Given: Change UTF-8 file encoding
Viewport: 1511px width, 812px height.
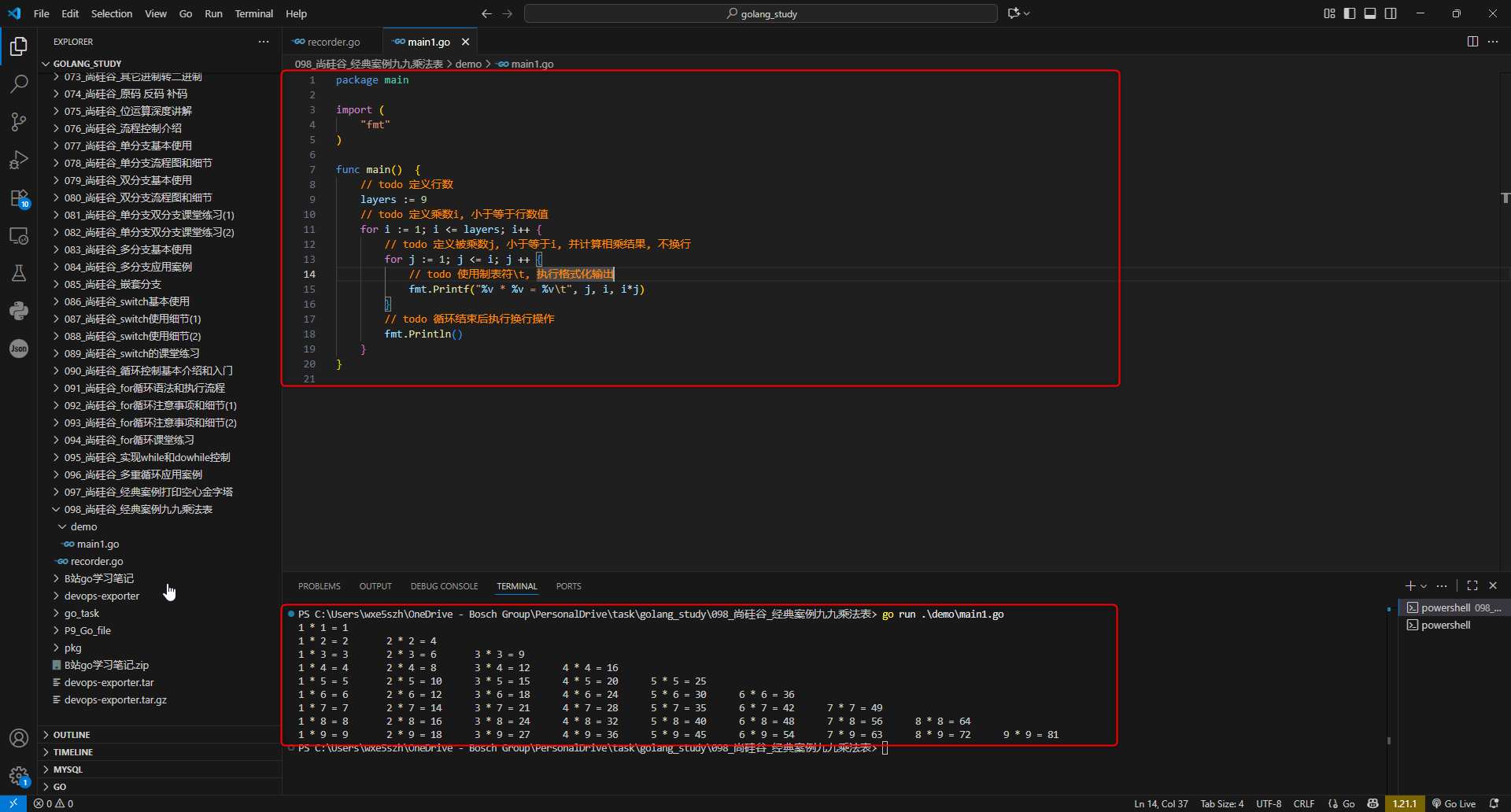Looking at the screenshot, I should click(x=1269, y=803).
